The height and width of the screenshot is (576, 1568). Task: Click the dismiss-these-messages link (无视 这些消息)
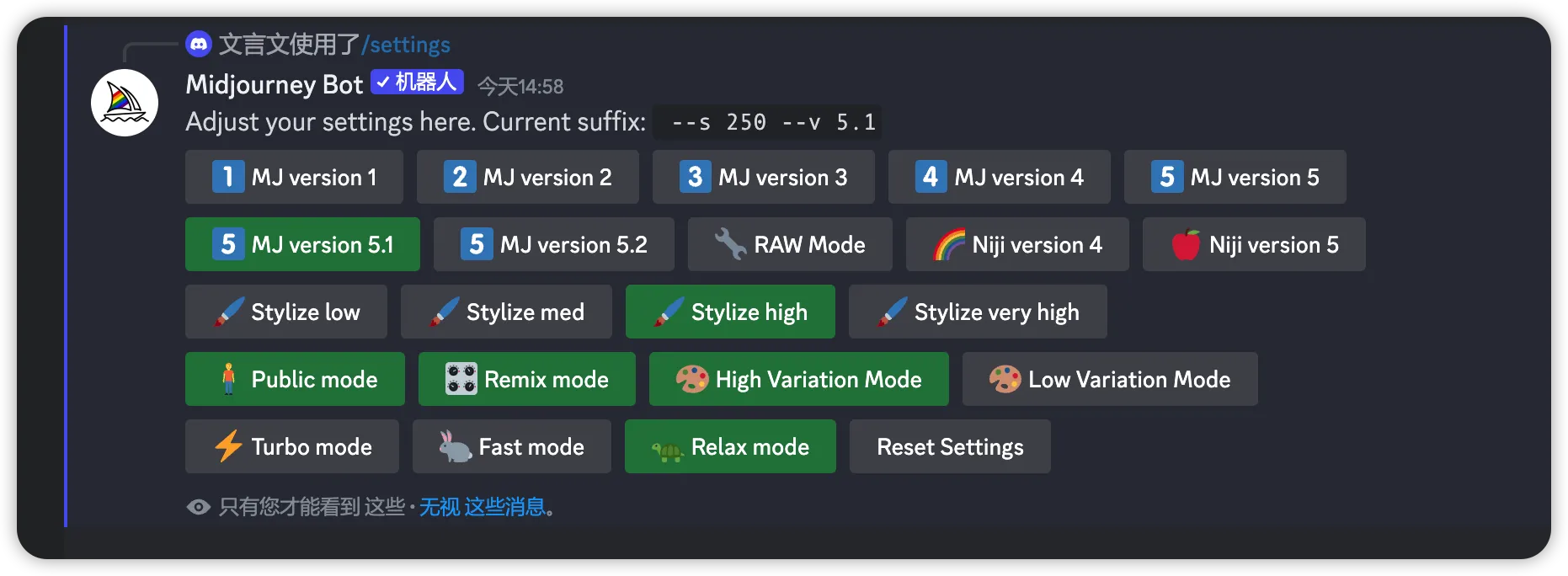pyautogui.click(x=483, y=507)
